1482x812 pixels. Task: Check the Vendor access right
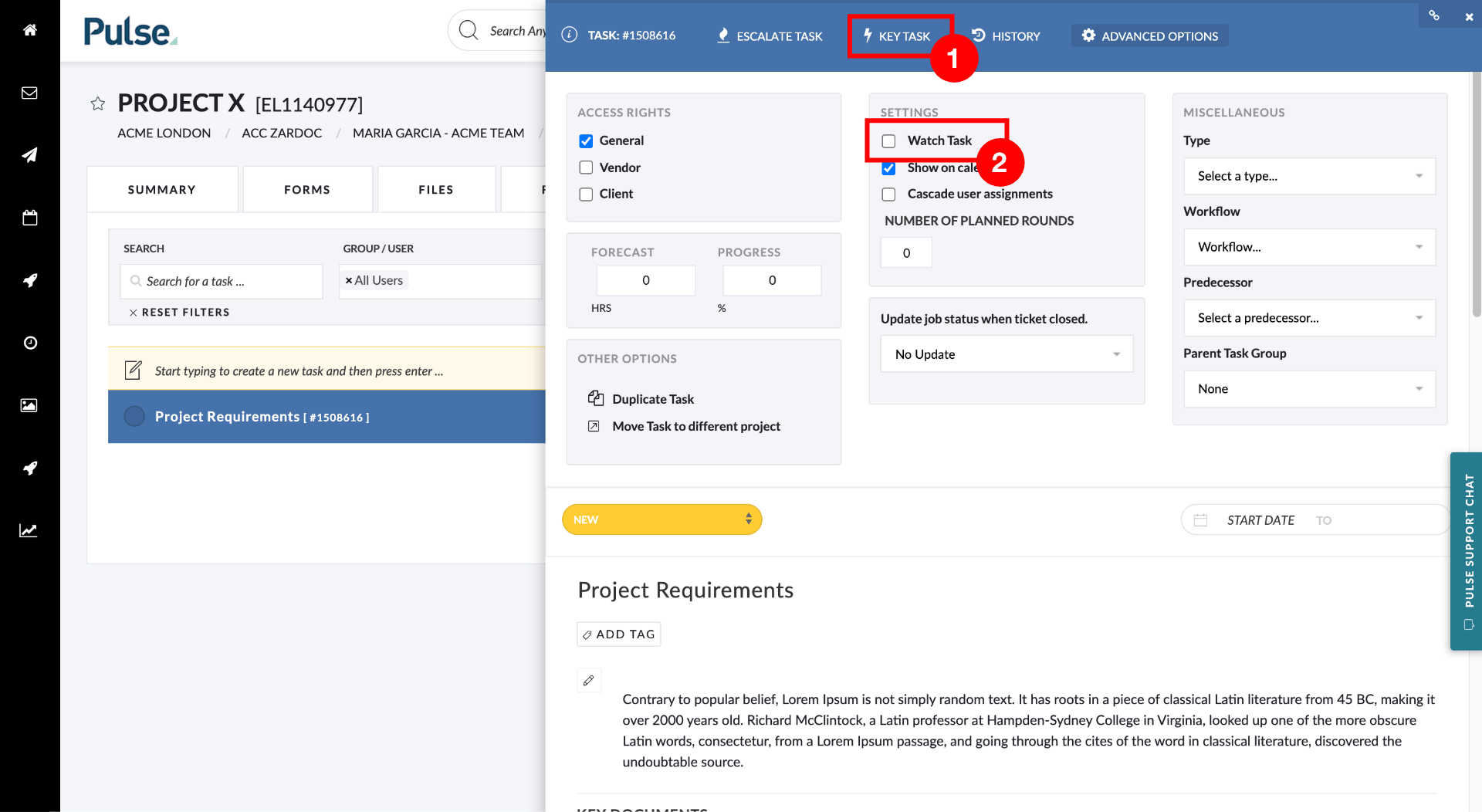click(x=586, y=167)
